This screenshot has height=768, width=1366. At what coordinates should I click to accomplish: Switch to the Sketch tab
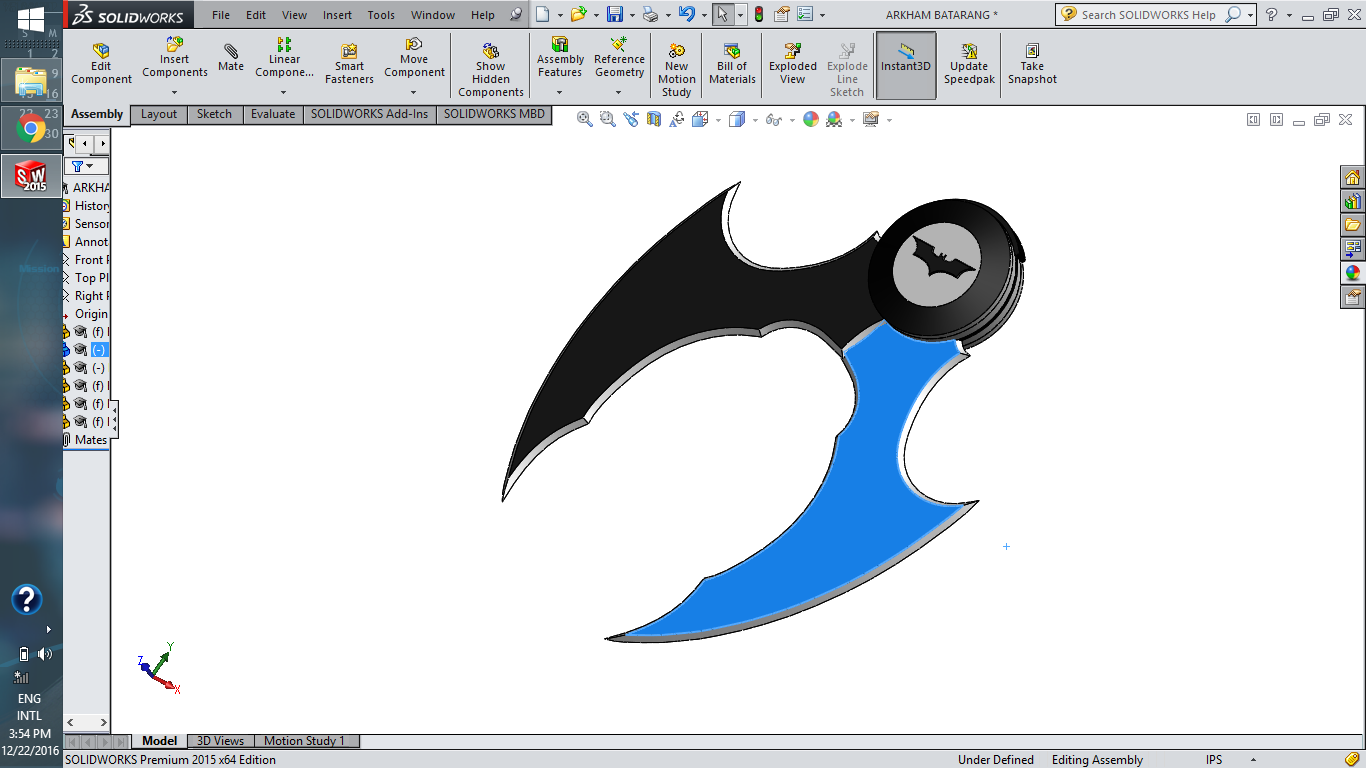pos(214,114)
